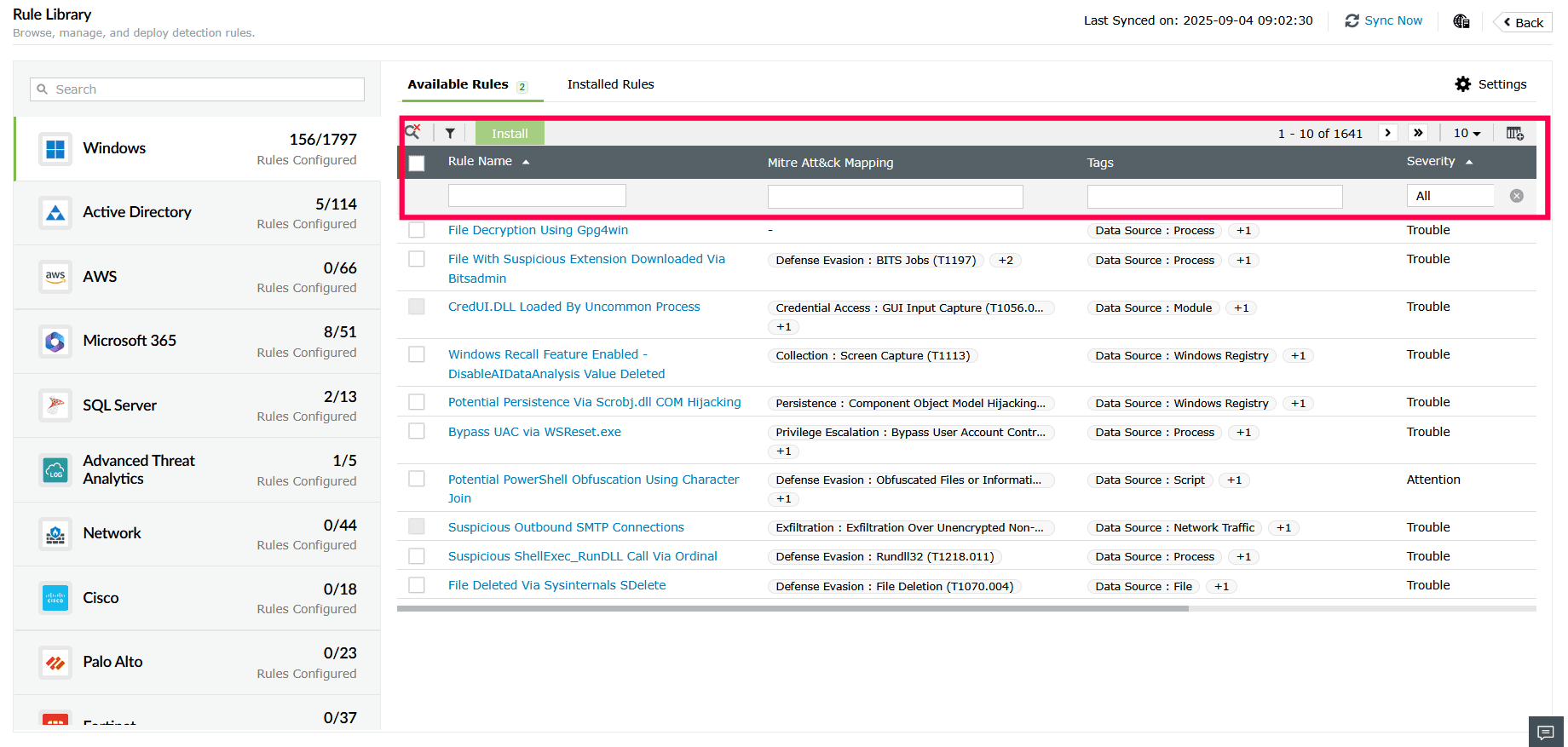
Task: Click the Palo Alto logo icon
Action: tap(55, 663)
